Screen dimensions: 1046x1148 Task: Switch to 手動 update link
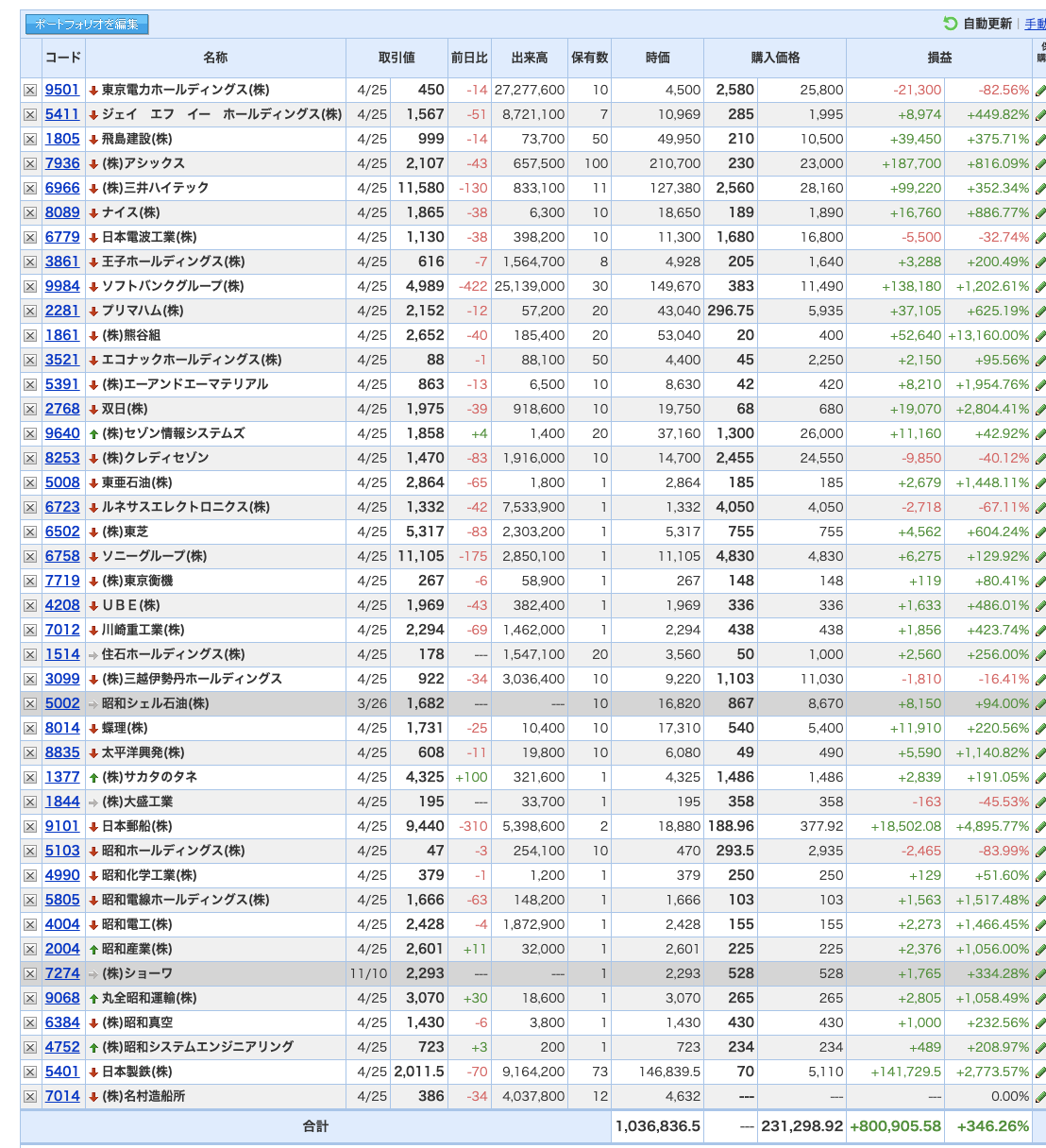(1035, 25)
